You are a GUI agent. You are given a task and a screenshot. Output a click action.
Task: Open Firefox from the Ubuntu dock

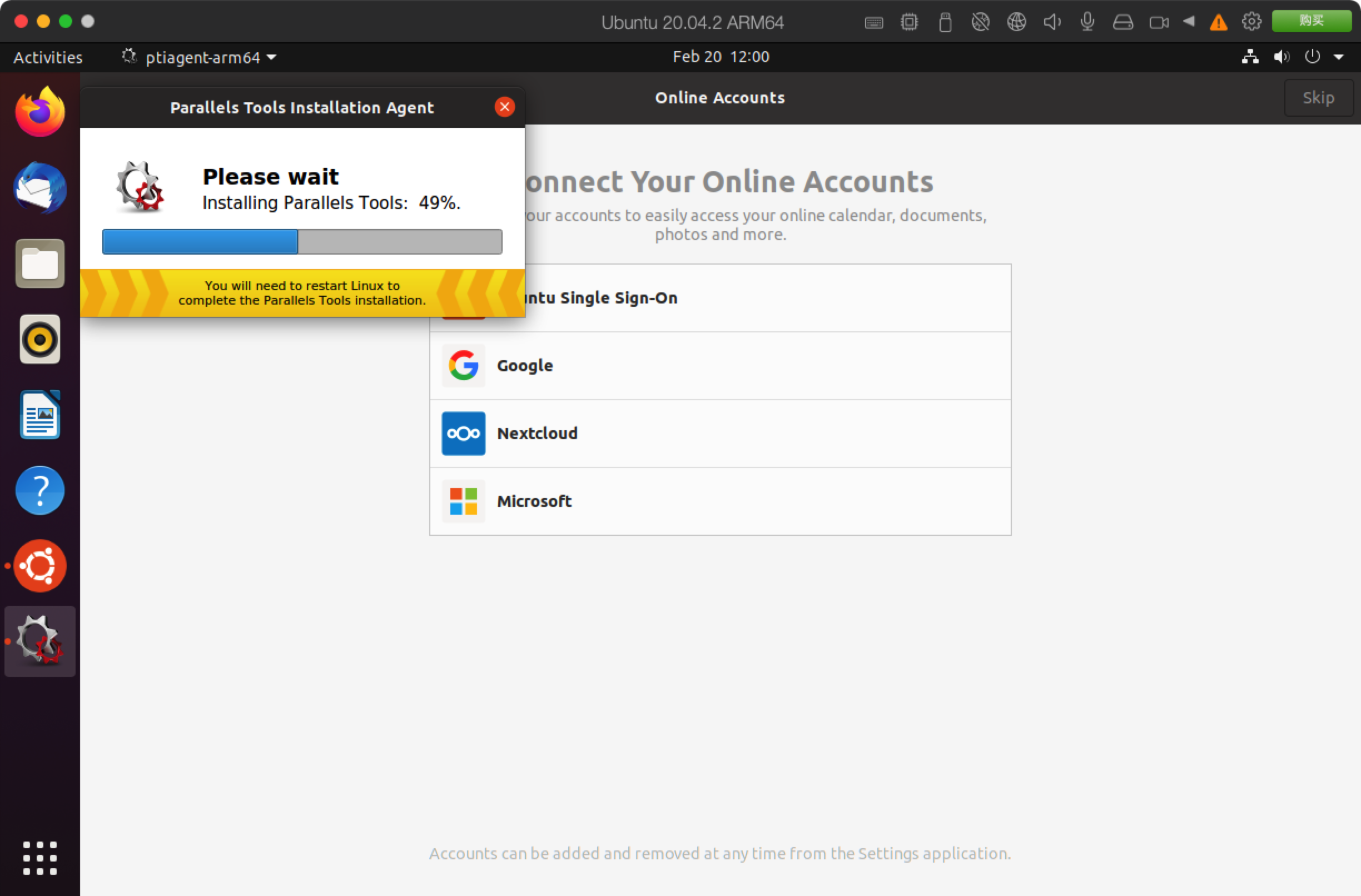pyautogui.click(x=39, y=112)
